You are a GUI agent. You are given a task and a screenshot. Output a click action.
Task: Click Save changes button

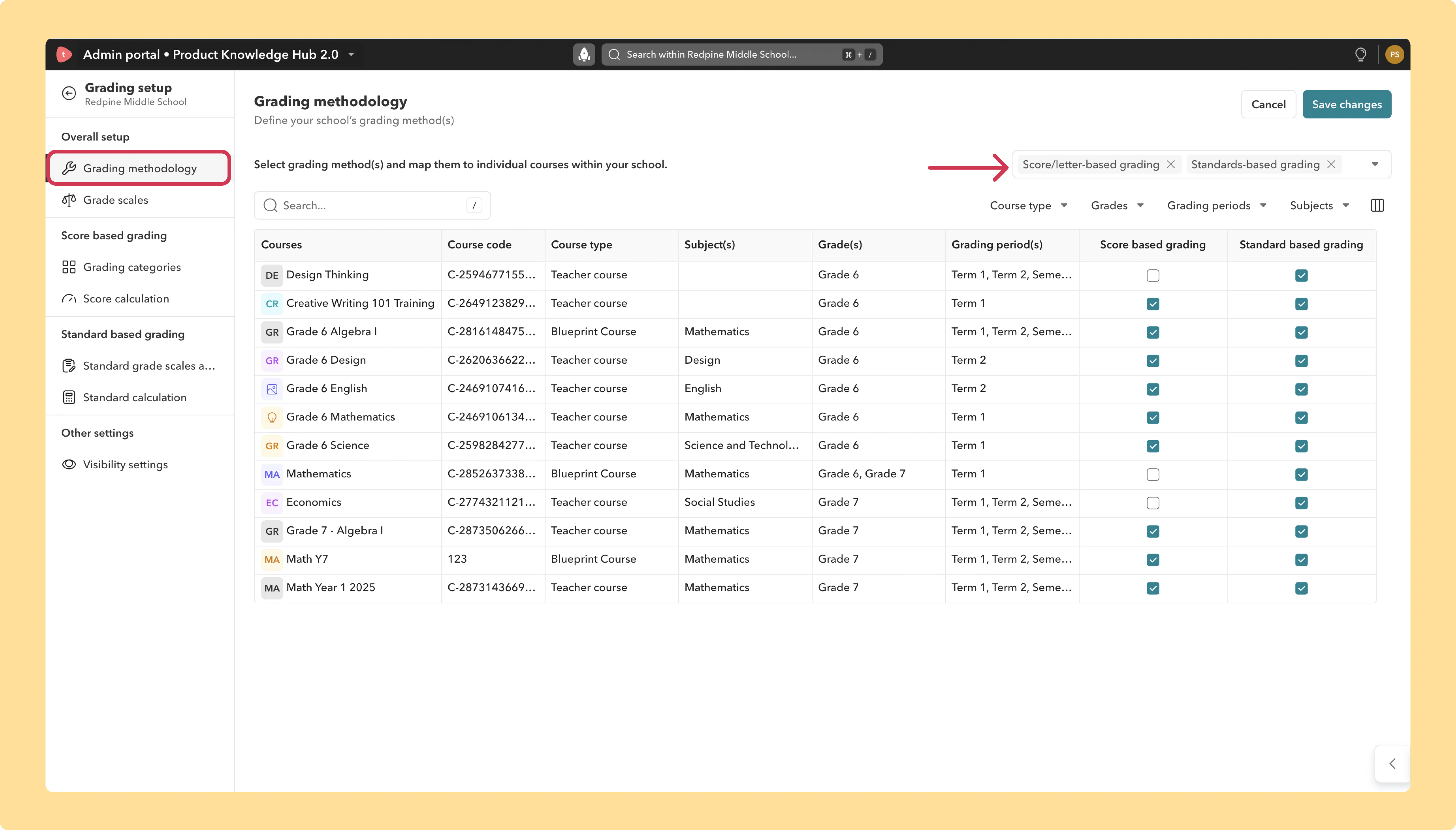point(1347,104)
